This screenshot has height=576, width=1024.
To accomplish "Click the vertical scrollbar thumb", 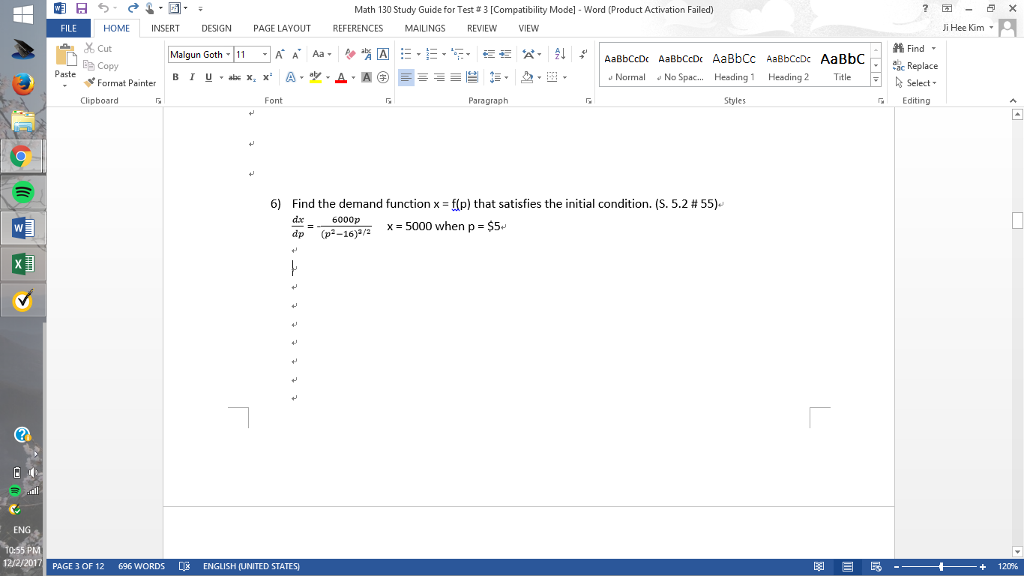I will [x=1017, y=220].
